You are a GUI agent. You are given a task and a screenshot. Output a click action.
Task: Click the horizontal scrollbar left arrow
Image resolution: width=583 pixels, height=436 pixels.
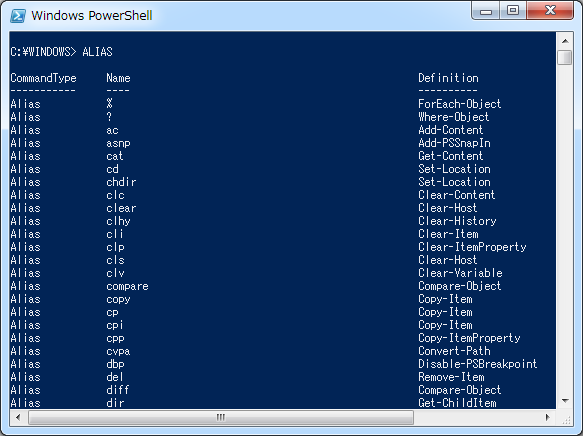[18, 417]
